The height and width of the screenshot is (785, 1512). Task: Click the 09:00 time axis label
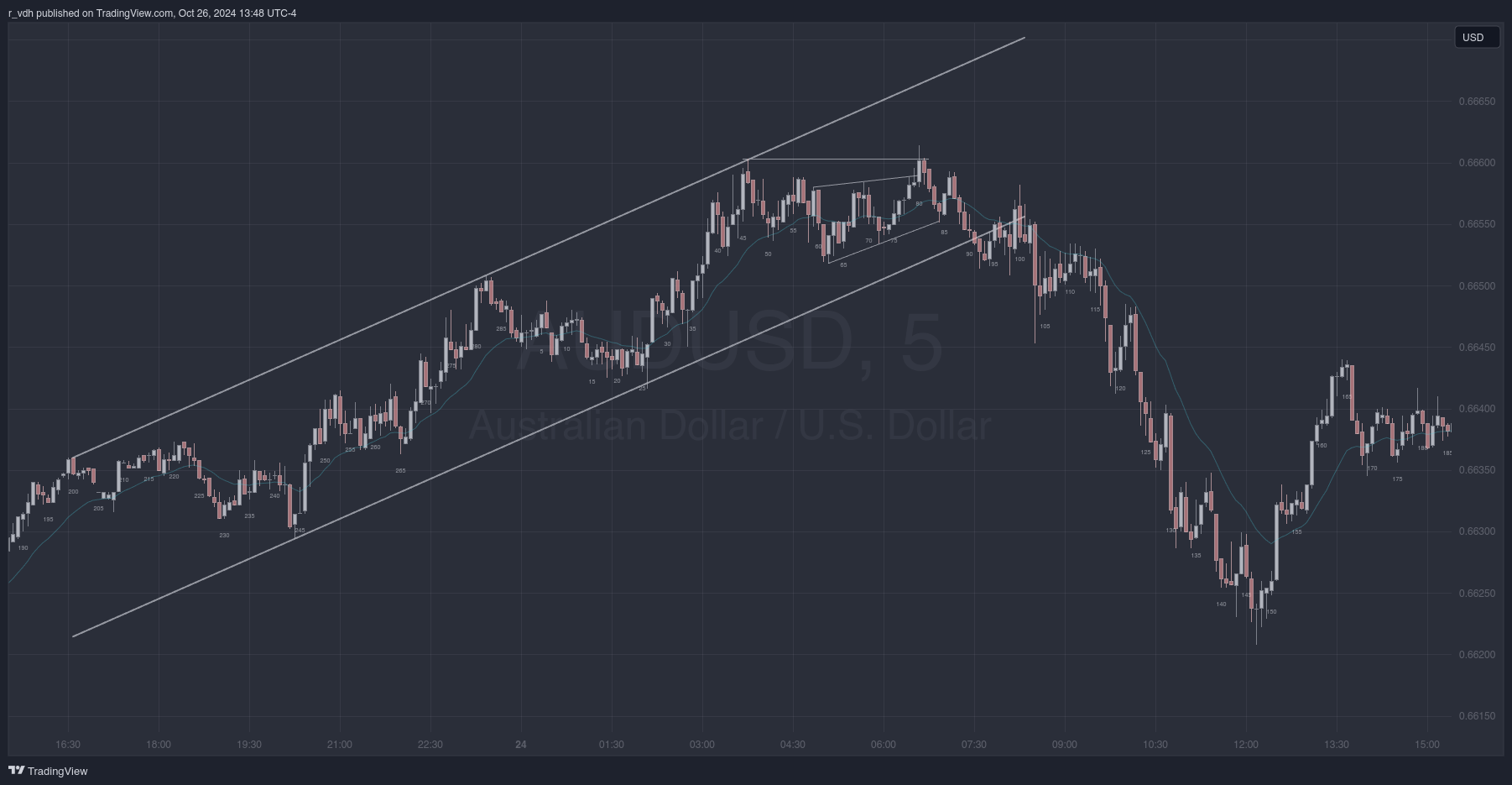(1065, 745)
